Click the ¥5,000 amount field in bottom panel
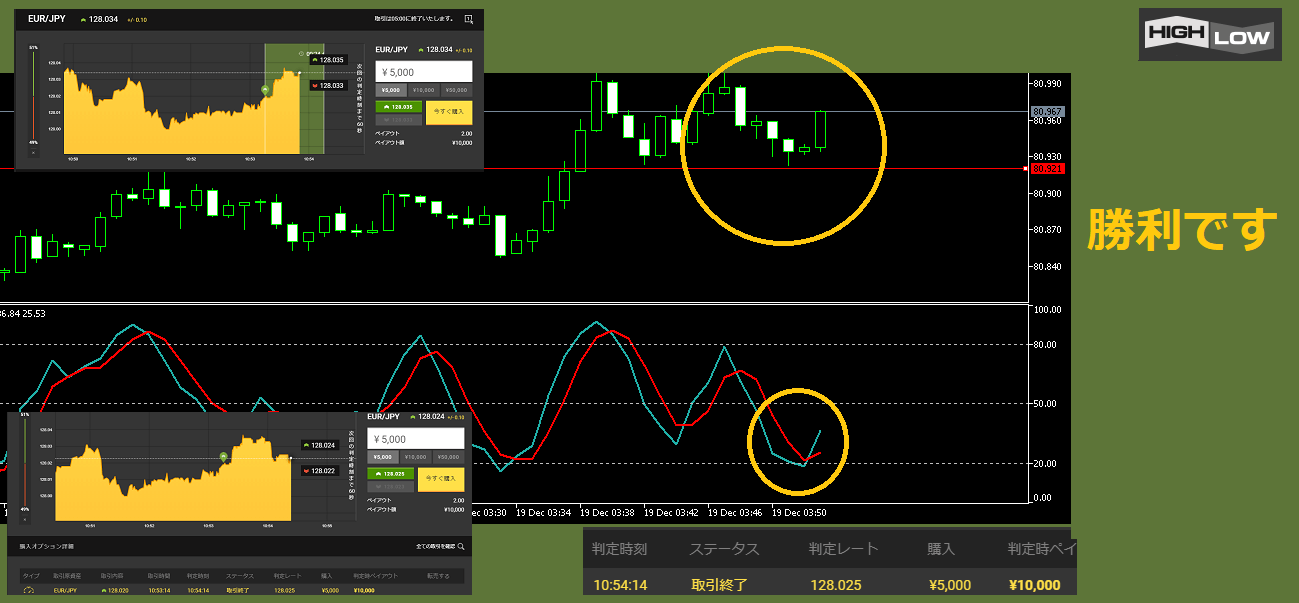Screen dimensions: 1299x603 (x=415, y=438)
